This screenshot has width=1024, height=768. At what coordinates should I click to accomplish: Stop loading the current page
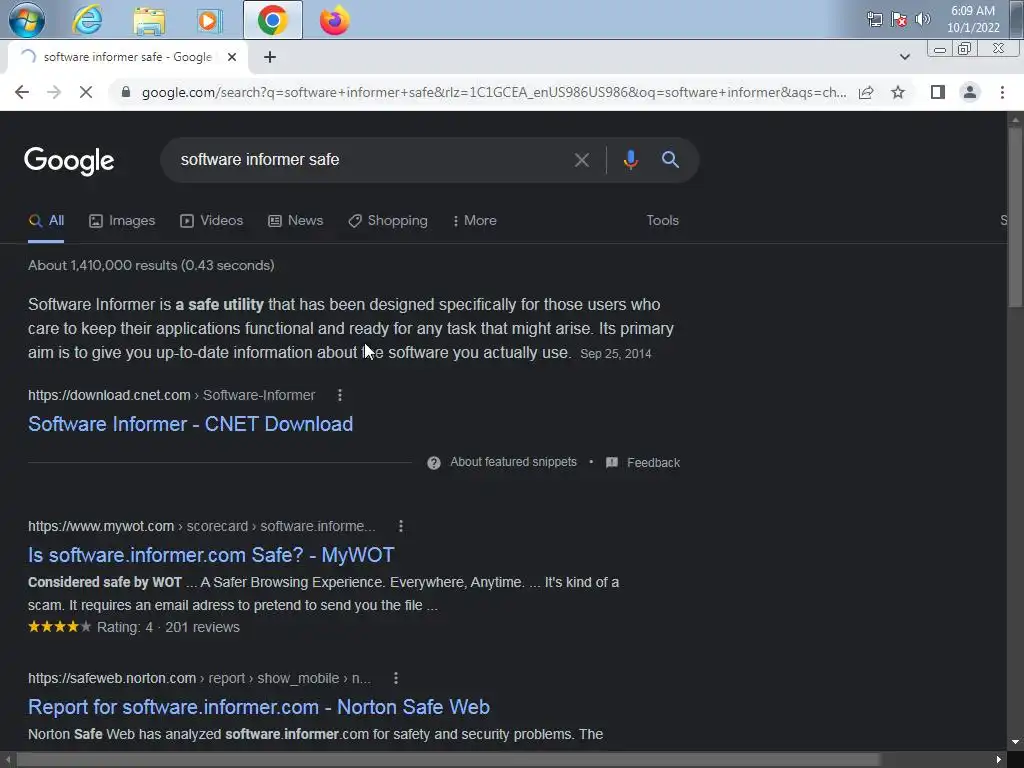pyautogui.click(x=86, y=92)
